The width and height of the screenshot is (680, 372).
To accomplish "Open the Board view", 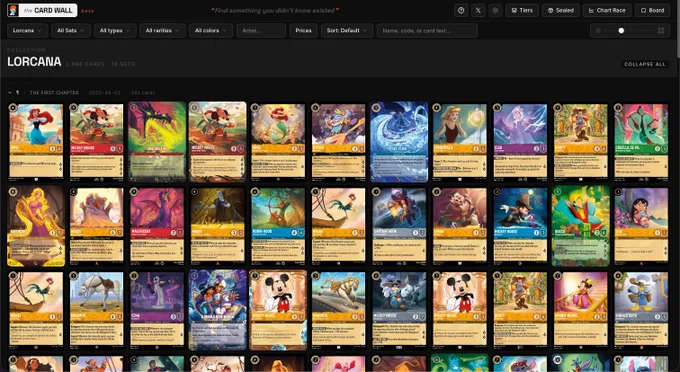I will pyautogui.click(x=652, y=10).
